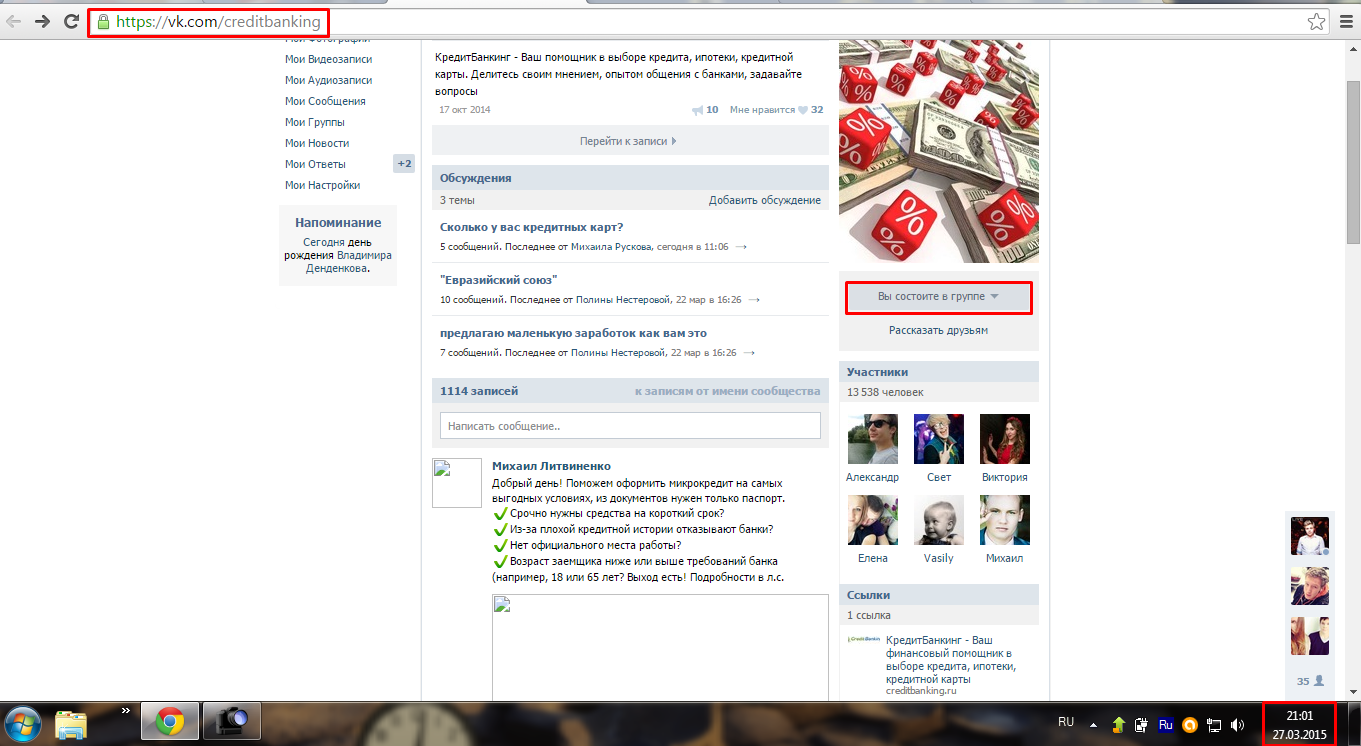Image resolution: width=1361 pixels, height=746 pixels.
Task: Click the +2 answers counter badge
Action: 404,164
